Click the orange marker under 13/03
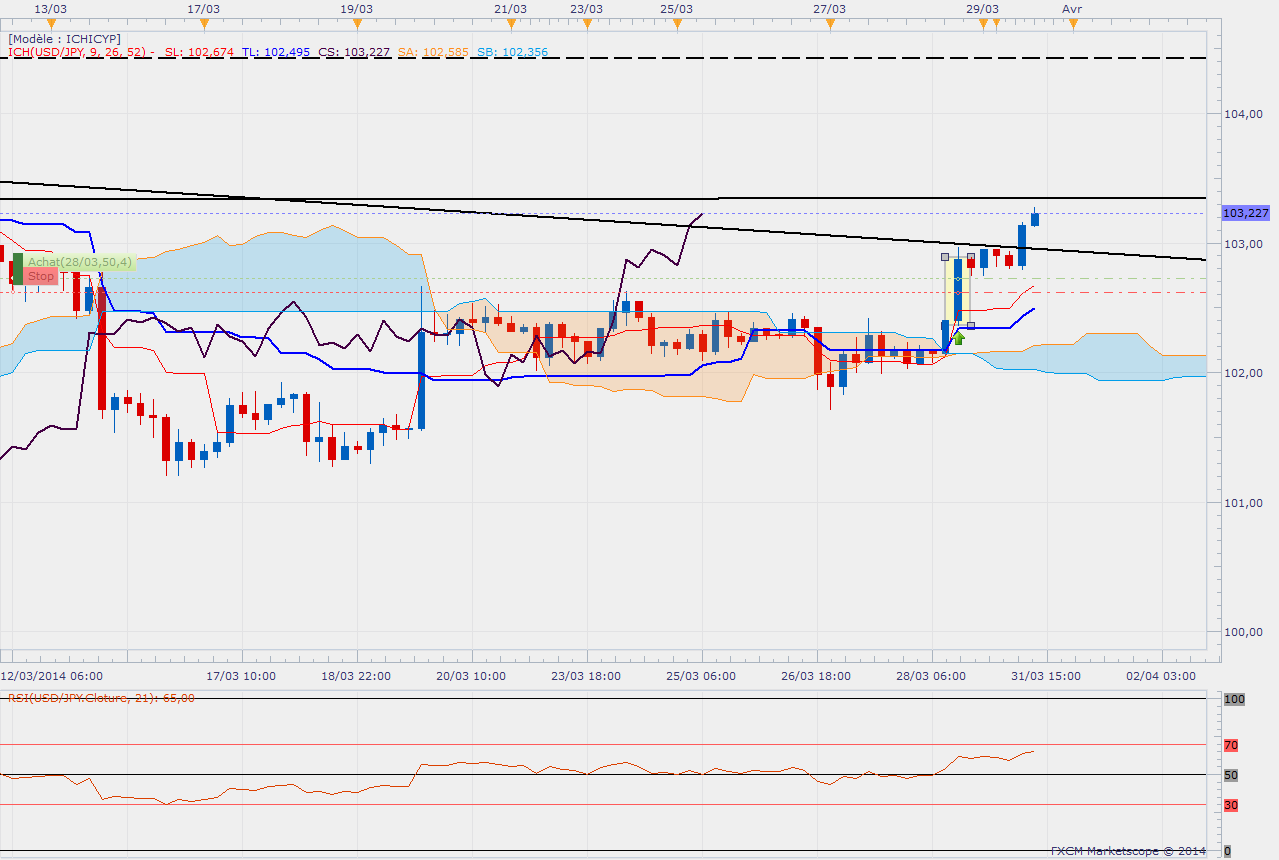The image size is (1279, 860). [x=51, y=23]
